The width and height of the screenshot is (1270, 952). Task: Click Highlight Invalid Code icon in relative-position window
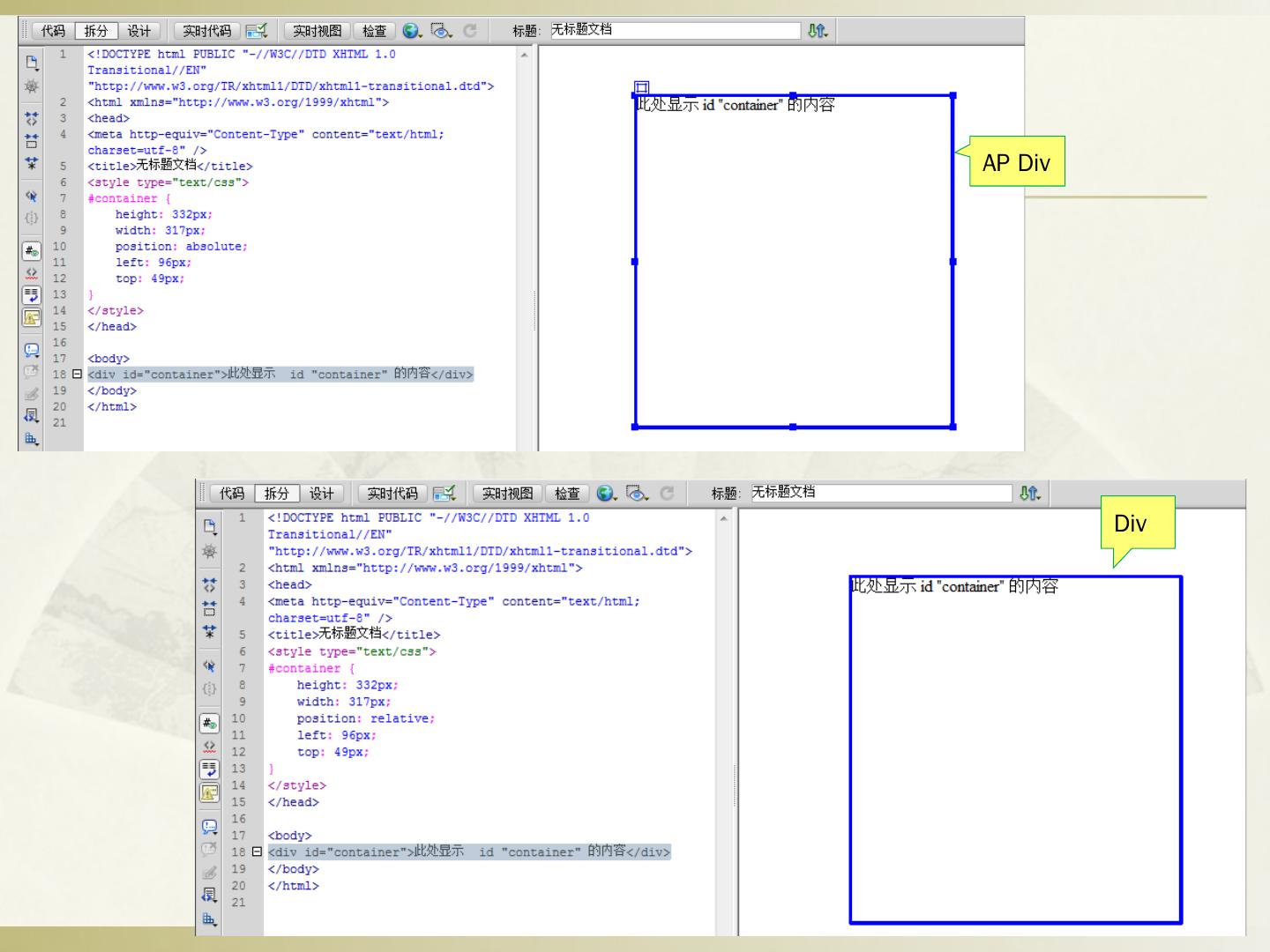pos(209,747)
